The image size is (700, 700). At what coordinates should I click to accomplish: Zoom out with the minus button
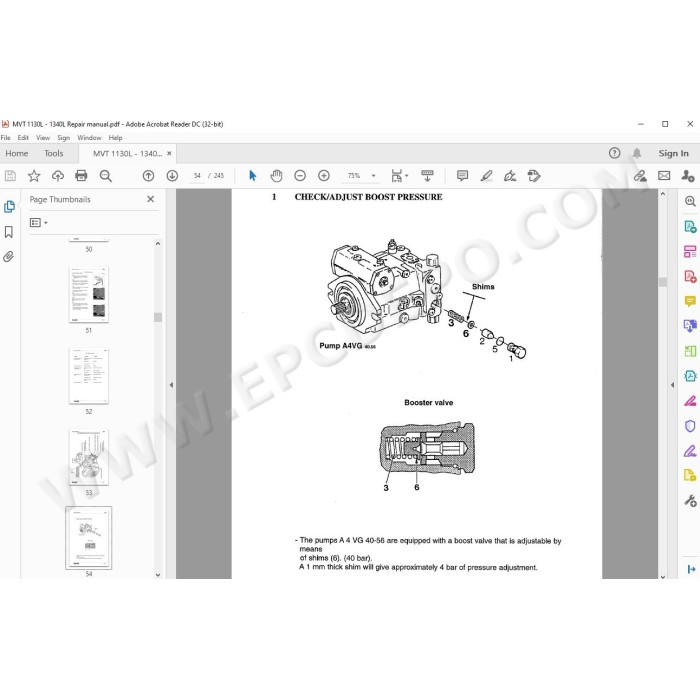300,176
